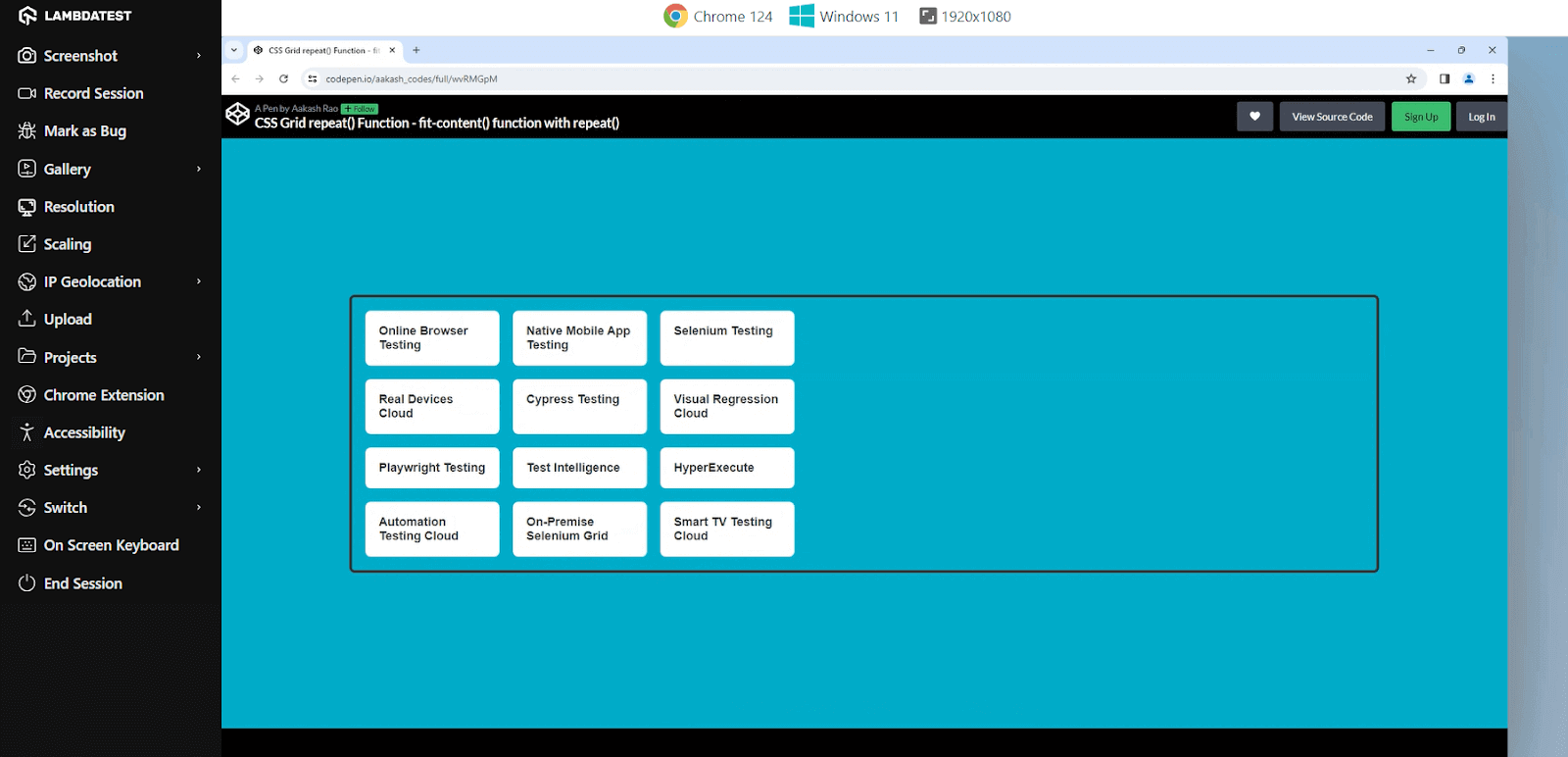The height and width of the screenshot is (757, 1568).
Task: Click the On-Premise Selenium Grid card
Action: click(x=579, y=530)
